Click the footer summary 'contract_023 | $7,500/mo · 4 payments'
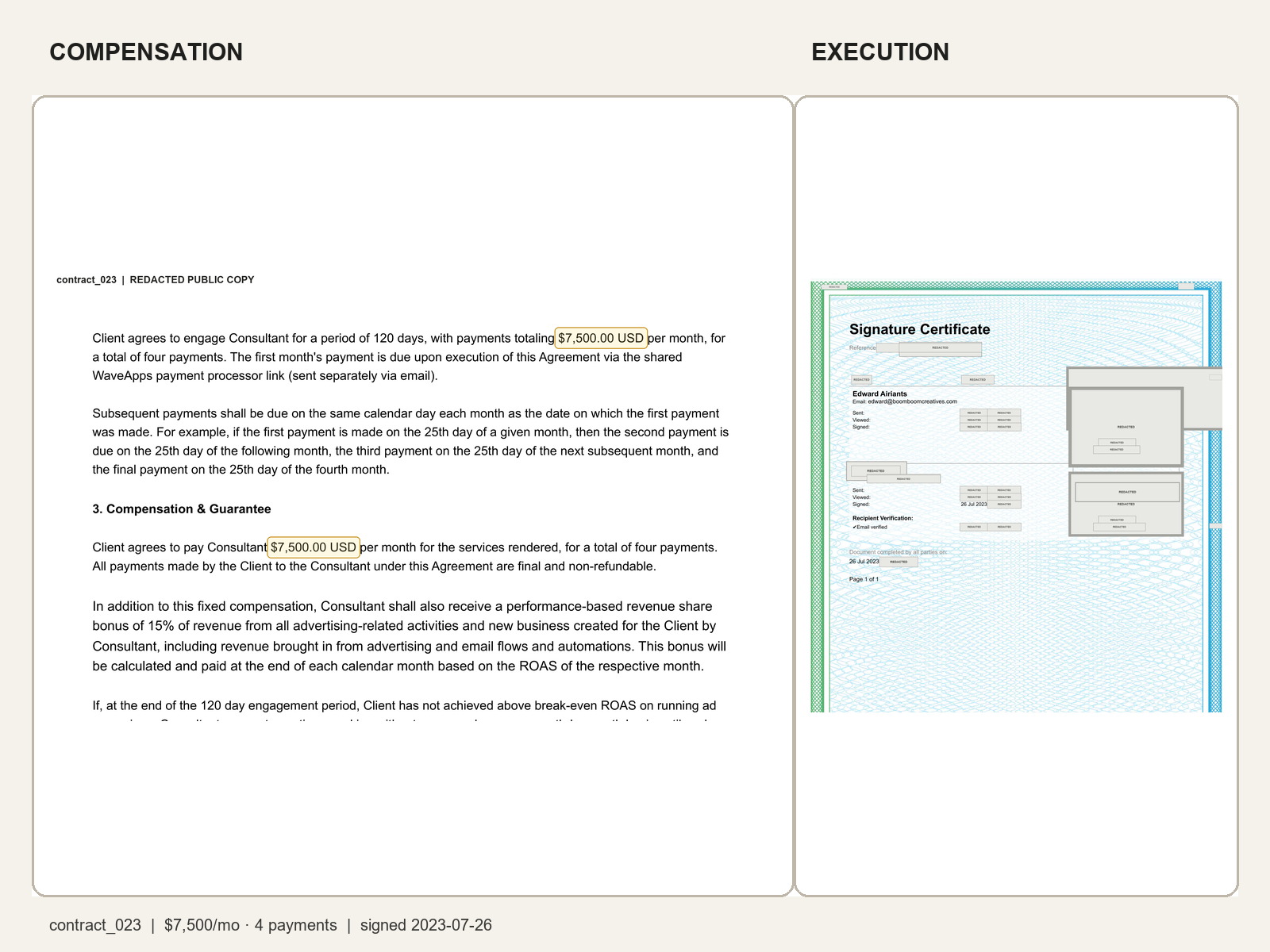The image size is (1270, 952). (x=193, y=925)
